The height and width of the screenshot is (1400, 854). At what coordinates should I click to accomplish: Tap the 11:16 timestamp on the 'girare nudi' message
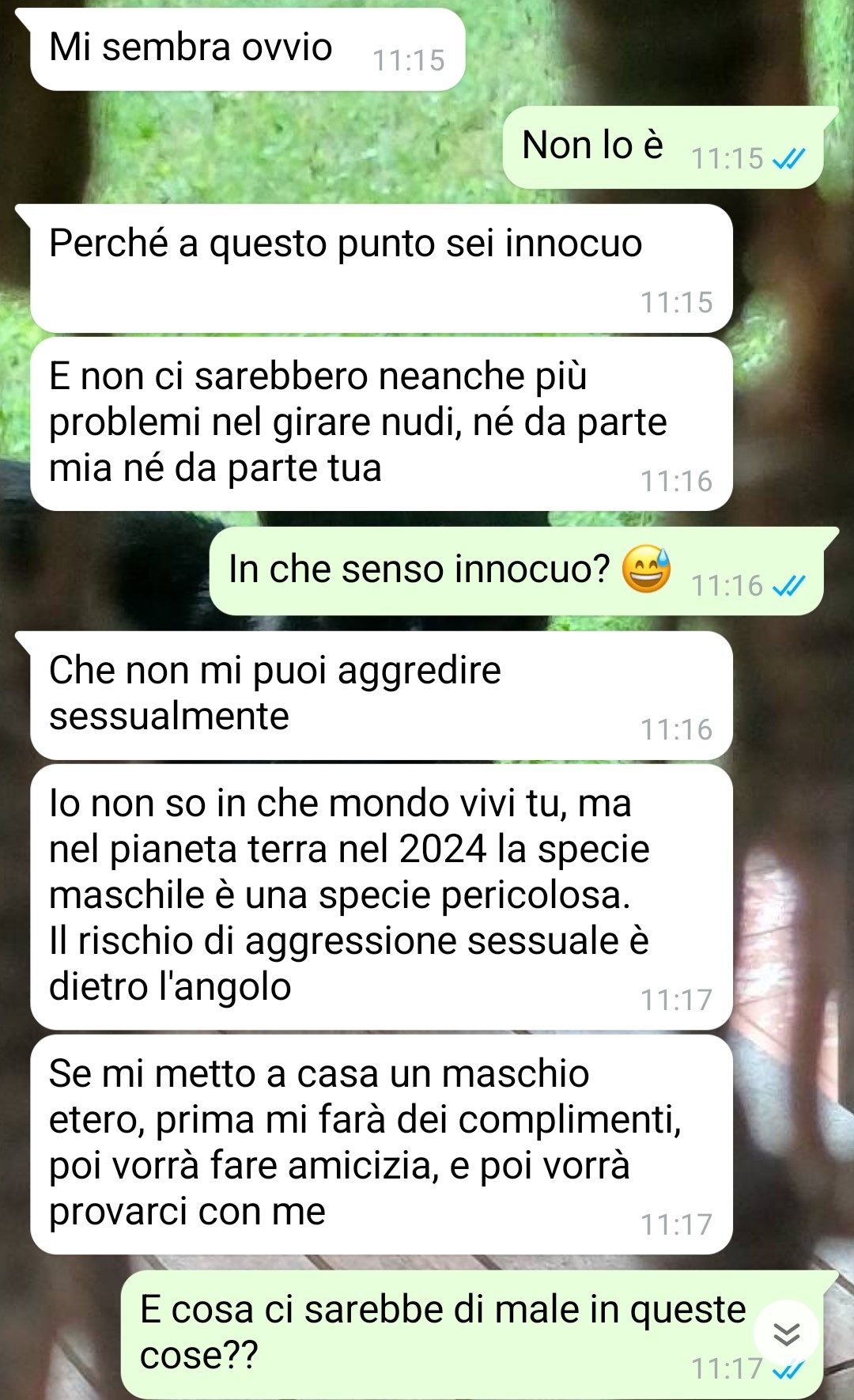(x=676, y=481)
